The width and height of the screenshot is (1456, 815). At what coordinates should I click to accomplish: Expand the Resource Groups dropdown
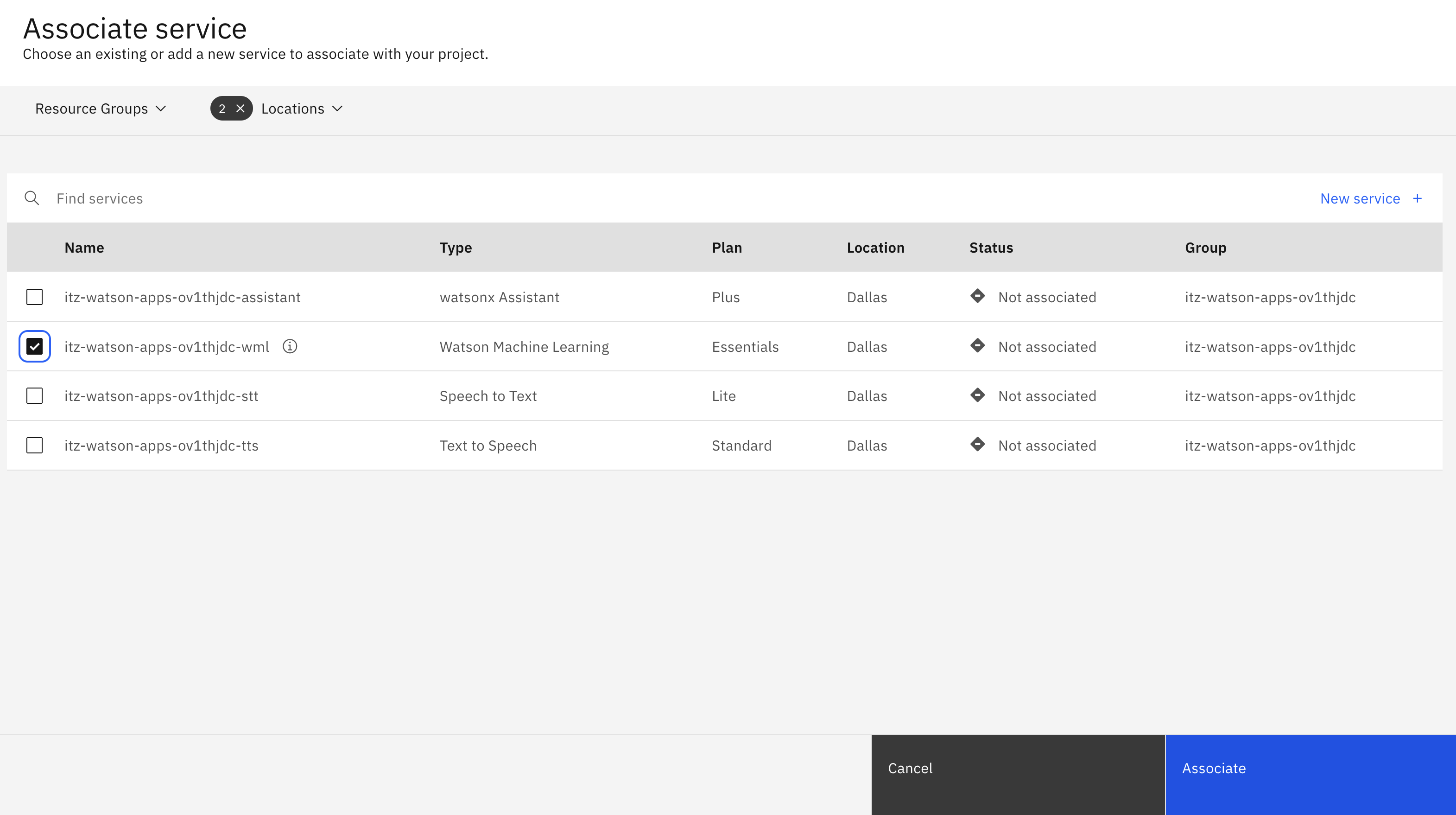(101, 108)
